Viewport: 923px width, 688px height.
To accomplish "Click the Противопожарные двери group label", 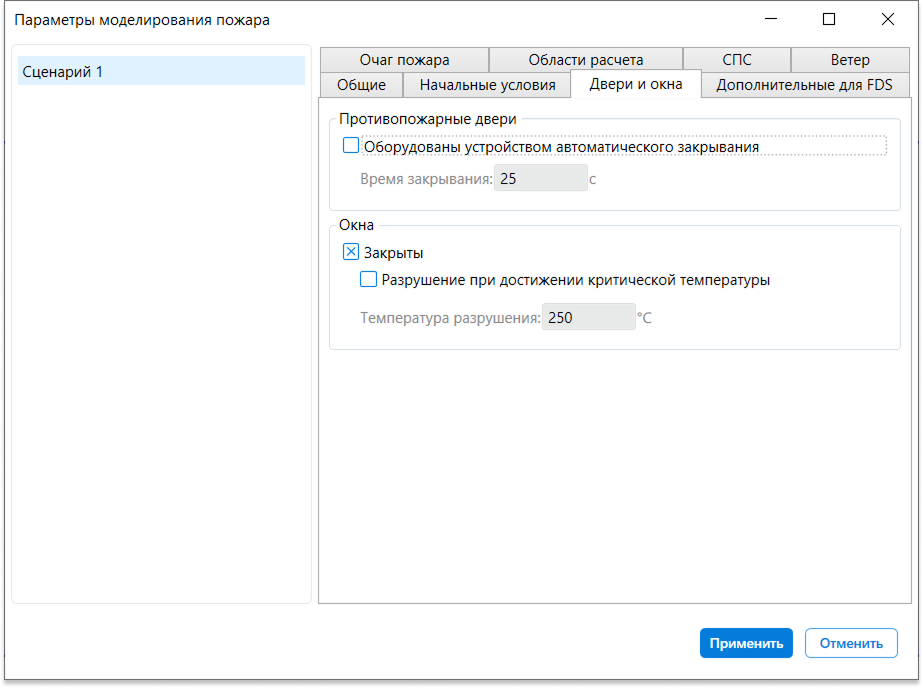I will [x=428, y=119].
